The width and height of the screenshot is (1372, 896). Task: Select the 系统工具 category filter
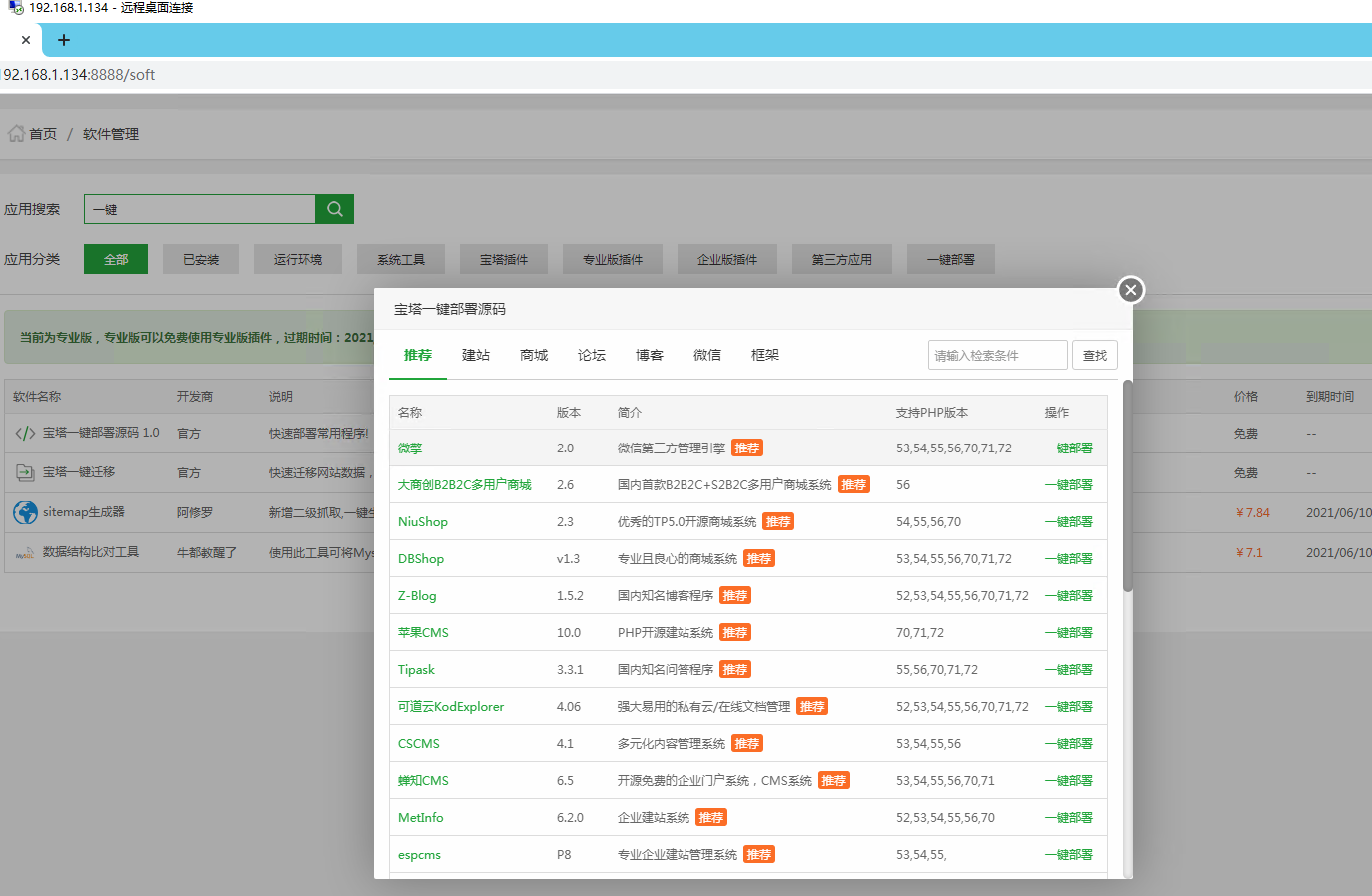point(401,259)
